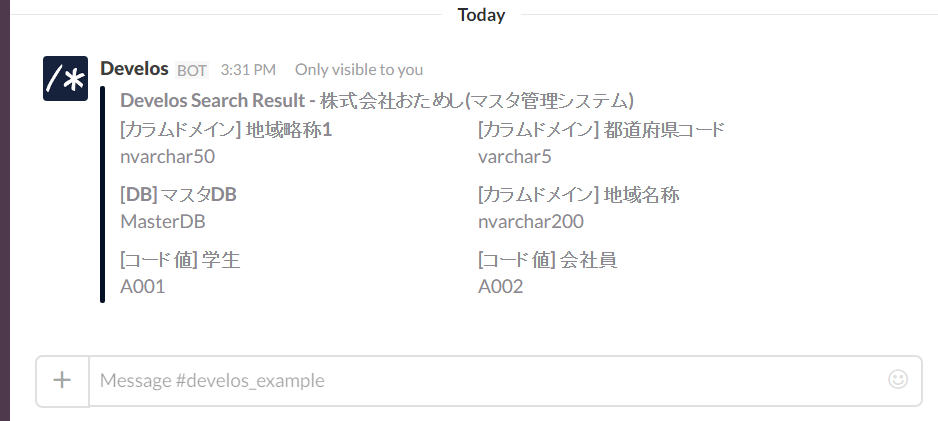Viewport: 938px width, 421px height.
Task: Click the Develos bot name
Action: [x=134, y=69]
